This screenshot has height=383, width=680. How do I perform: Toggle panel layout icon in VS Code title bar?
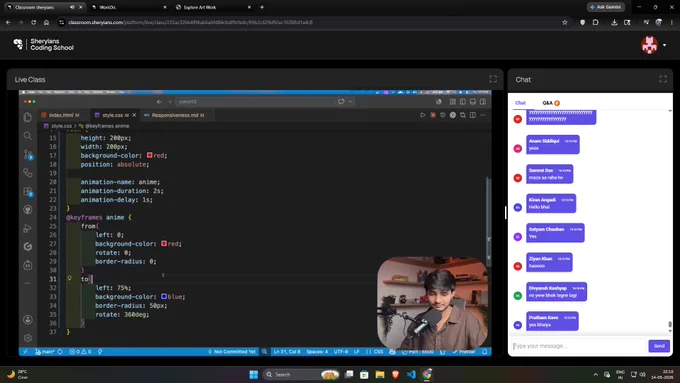pyautogui.click(x=473, y=101)
